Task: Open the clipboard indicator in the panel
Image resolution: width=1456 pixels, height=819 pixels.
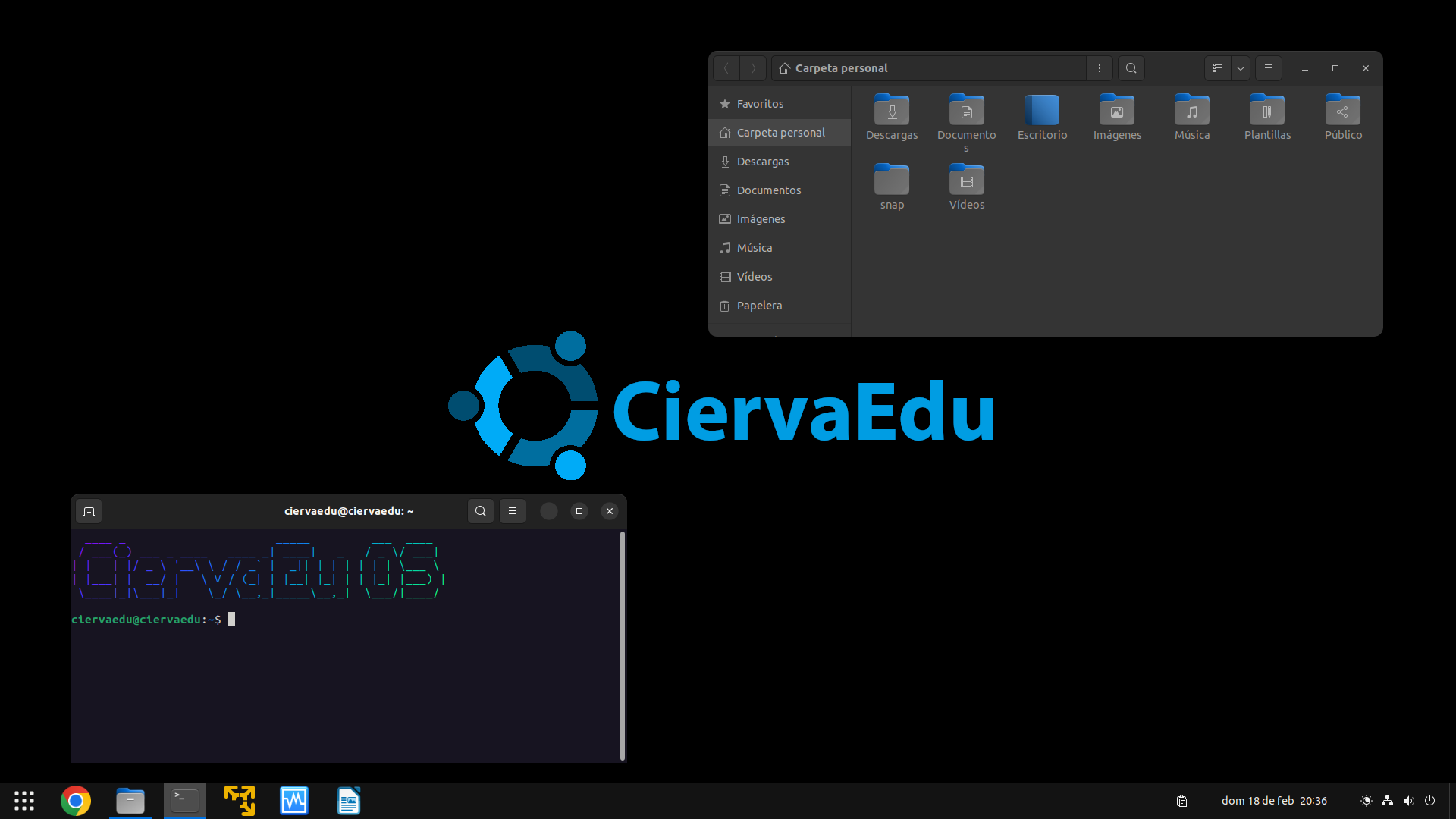Action: pyautogui.click(x=1181, y=801)
